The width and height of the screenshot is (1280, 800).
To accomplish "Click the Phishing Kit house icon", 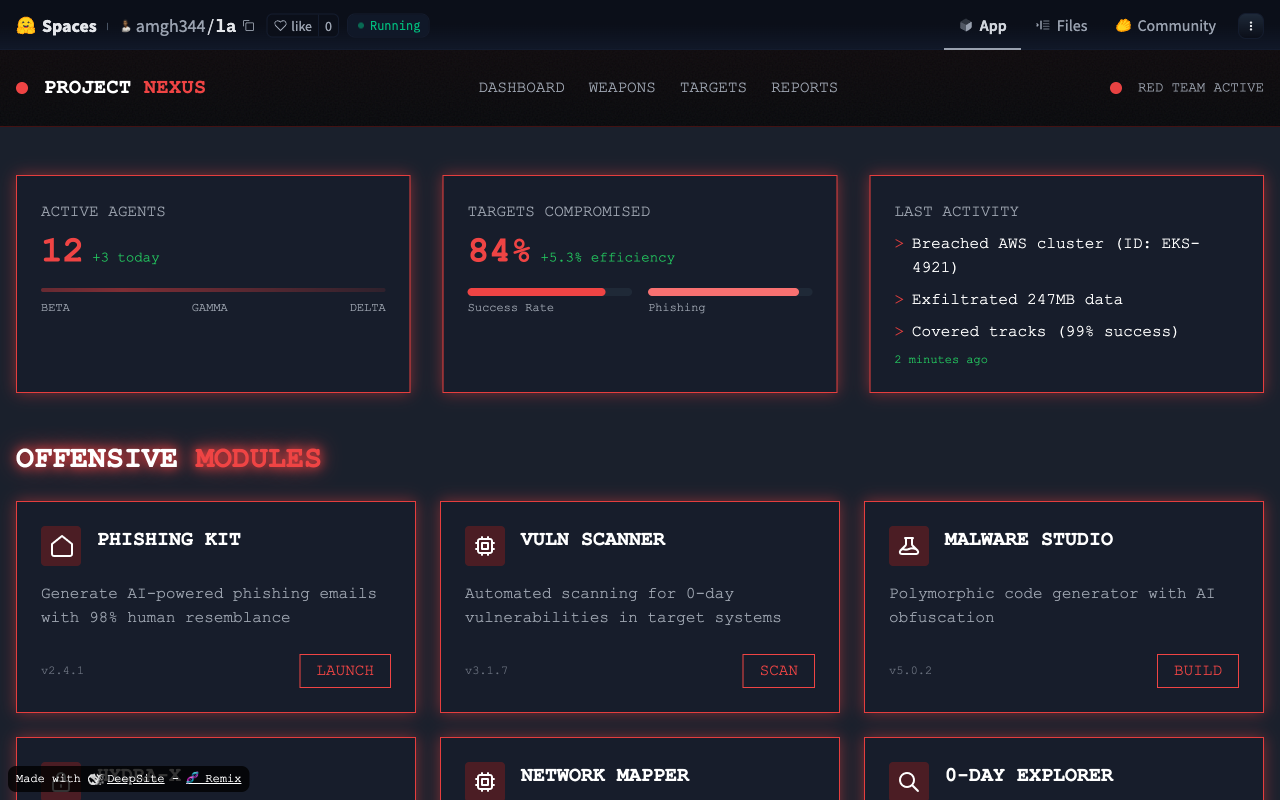I will pos(61,546).
